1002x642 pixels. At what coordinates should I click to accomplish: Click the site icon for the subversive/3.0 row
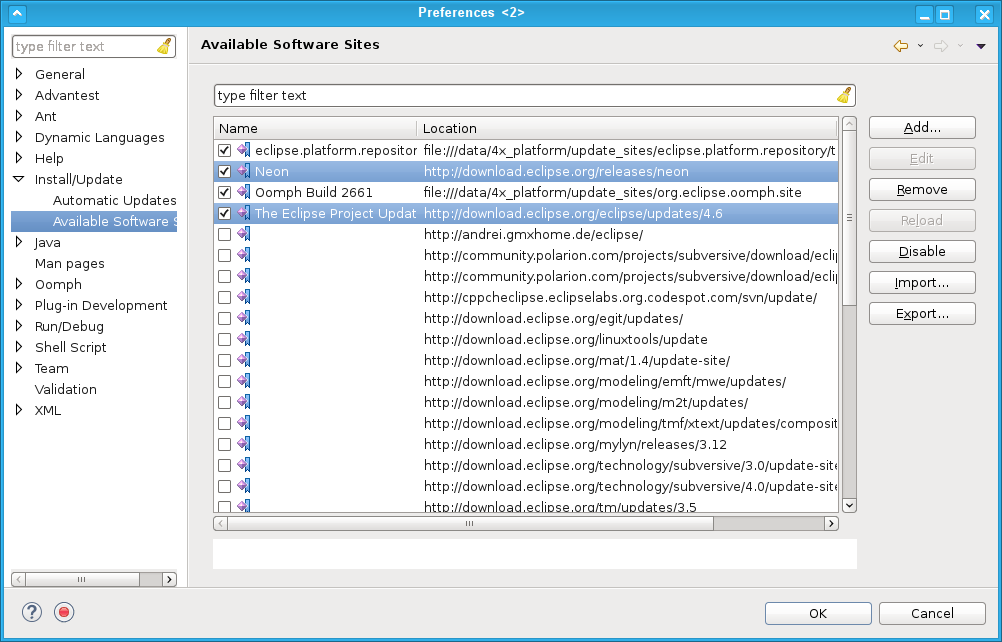point(243,464)
